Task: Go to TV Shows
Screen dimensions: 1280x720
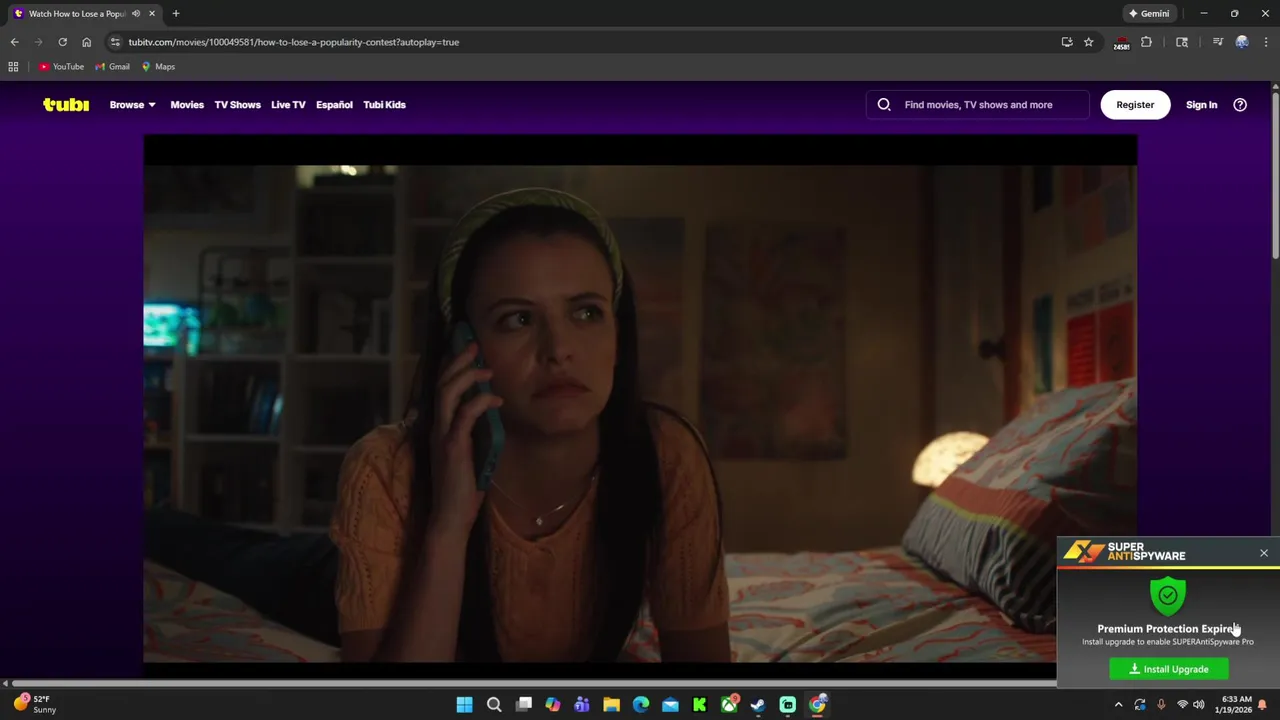Action: tap(237, 105)
